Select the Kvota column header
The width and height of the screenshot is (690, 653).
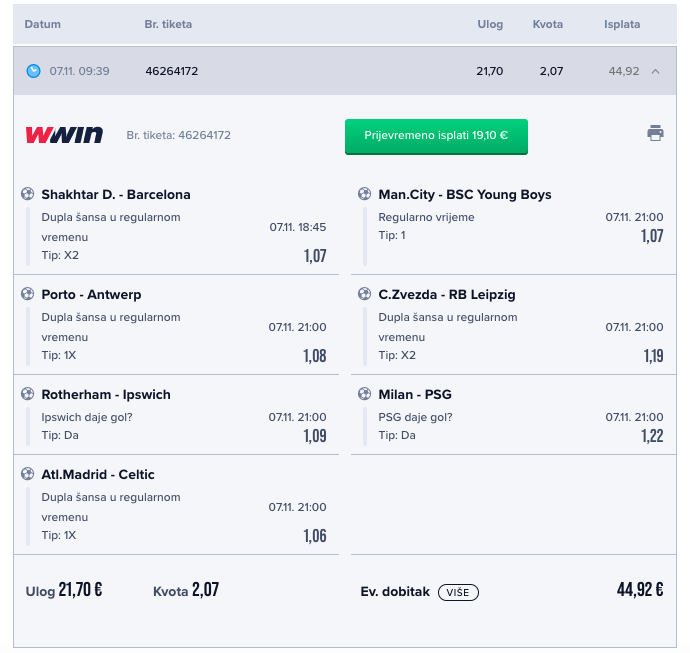(547, 24)
